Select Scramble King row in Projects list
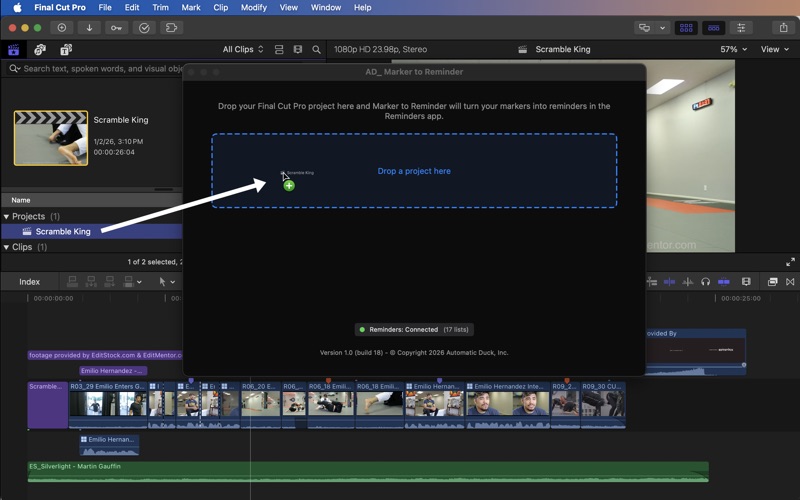Viewport: 800px width, 500px height. [x=92, y=231]
